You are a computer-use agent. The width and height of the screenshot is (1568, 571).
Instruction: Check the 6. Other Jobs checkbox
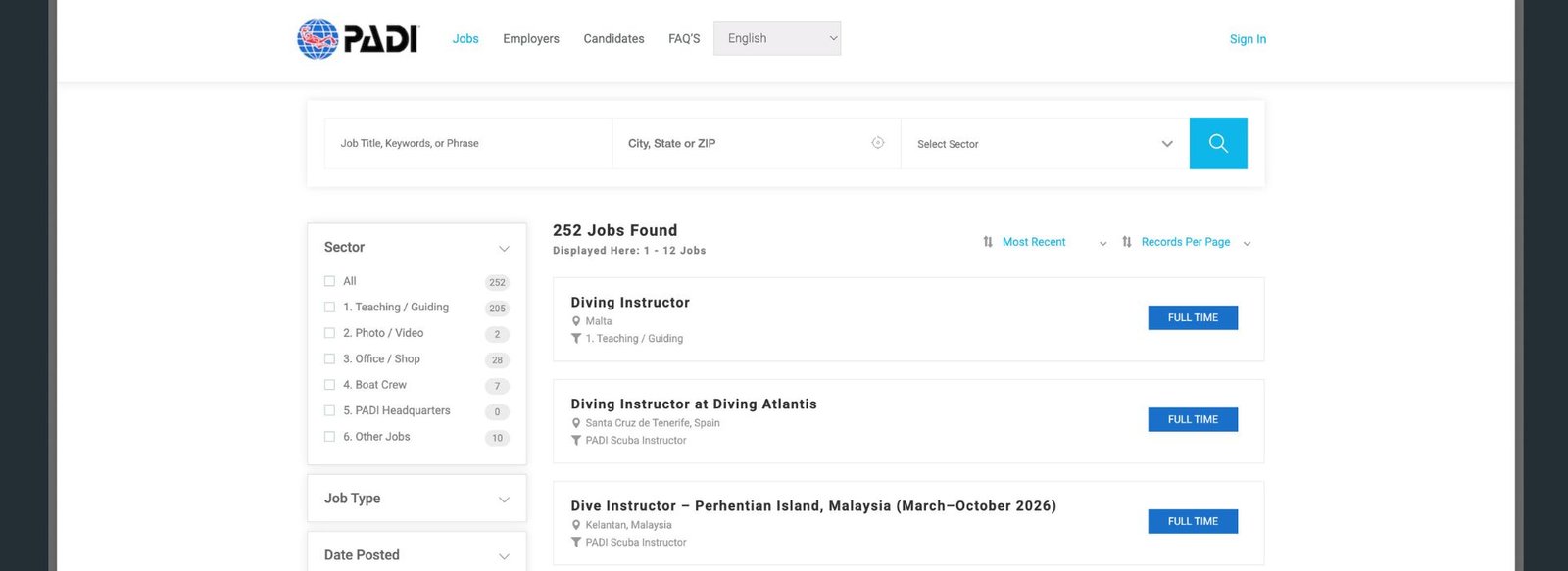coord(329,437)
